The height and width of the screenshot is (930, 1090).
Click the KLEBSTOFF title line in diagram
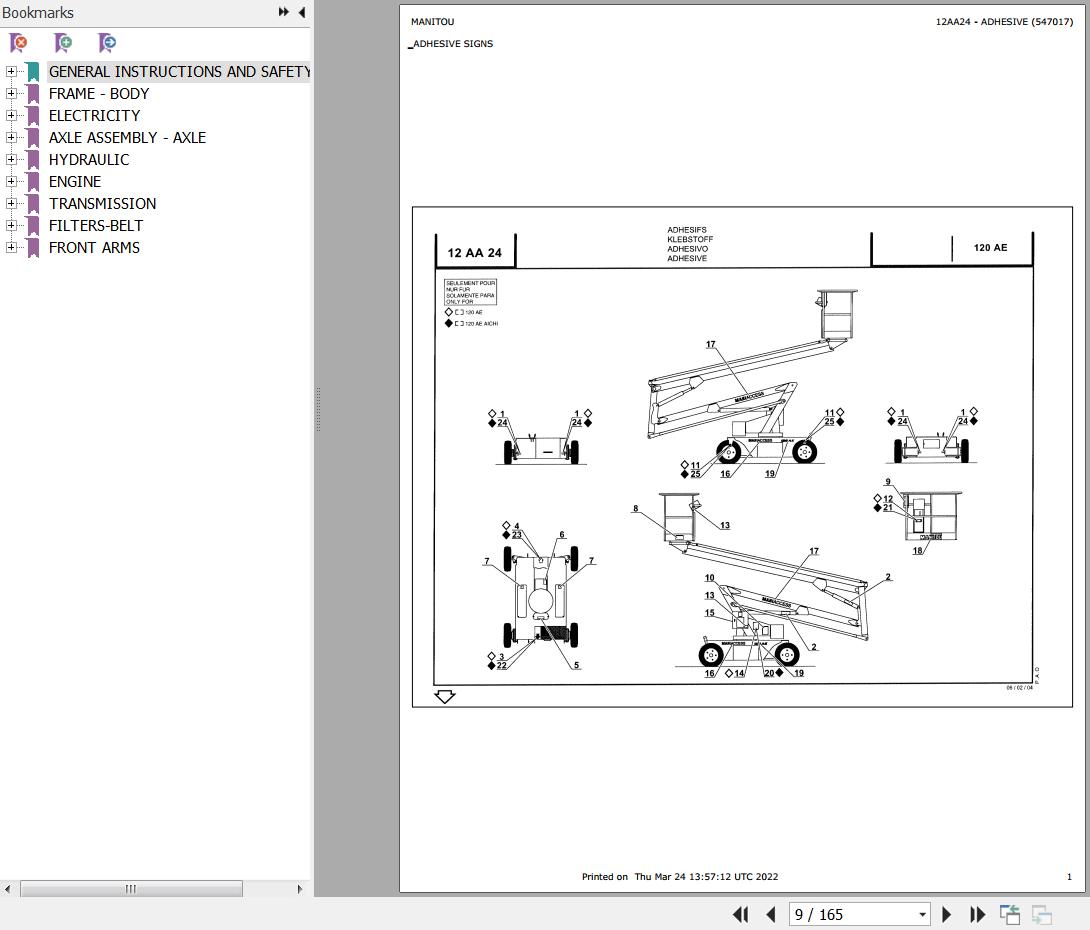pos(690,239)
